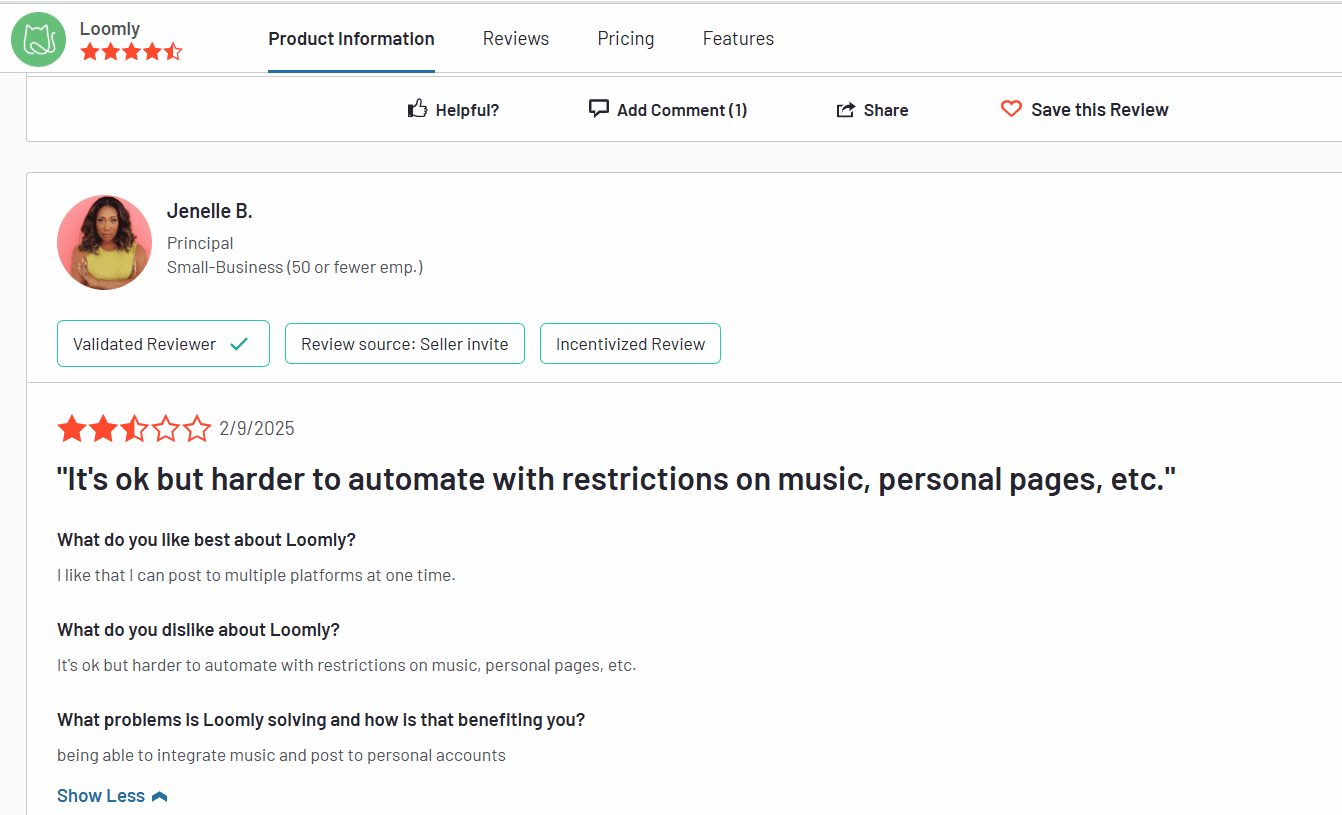Click the Validated Reviewer checkmark icon
The width and height of the screenshot is (1342, 815).
[239, 344]
